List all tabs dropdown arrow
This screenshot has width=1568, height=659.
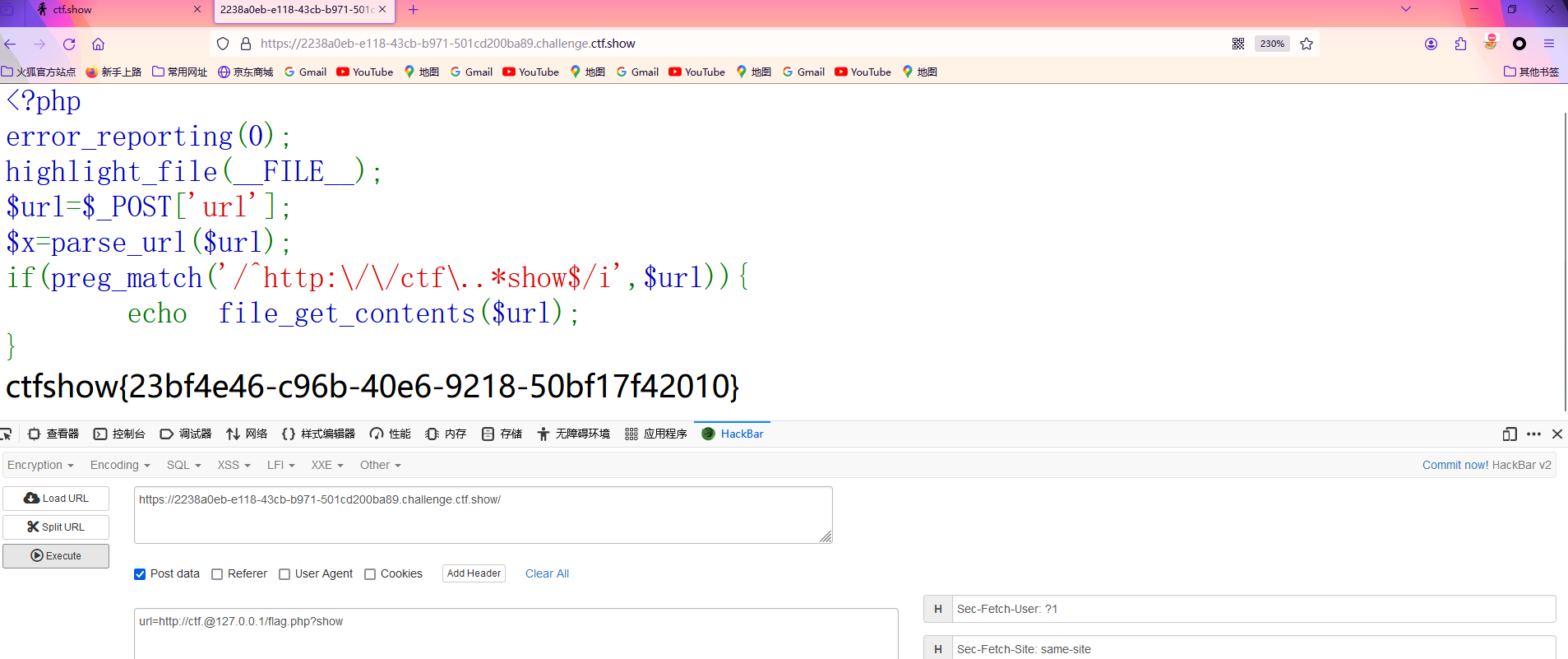coord(1406,9)
